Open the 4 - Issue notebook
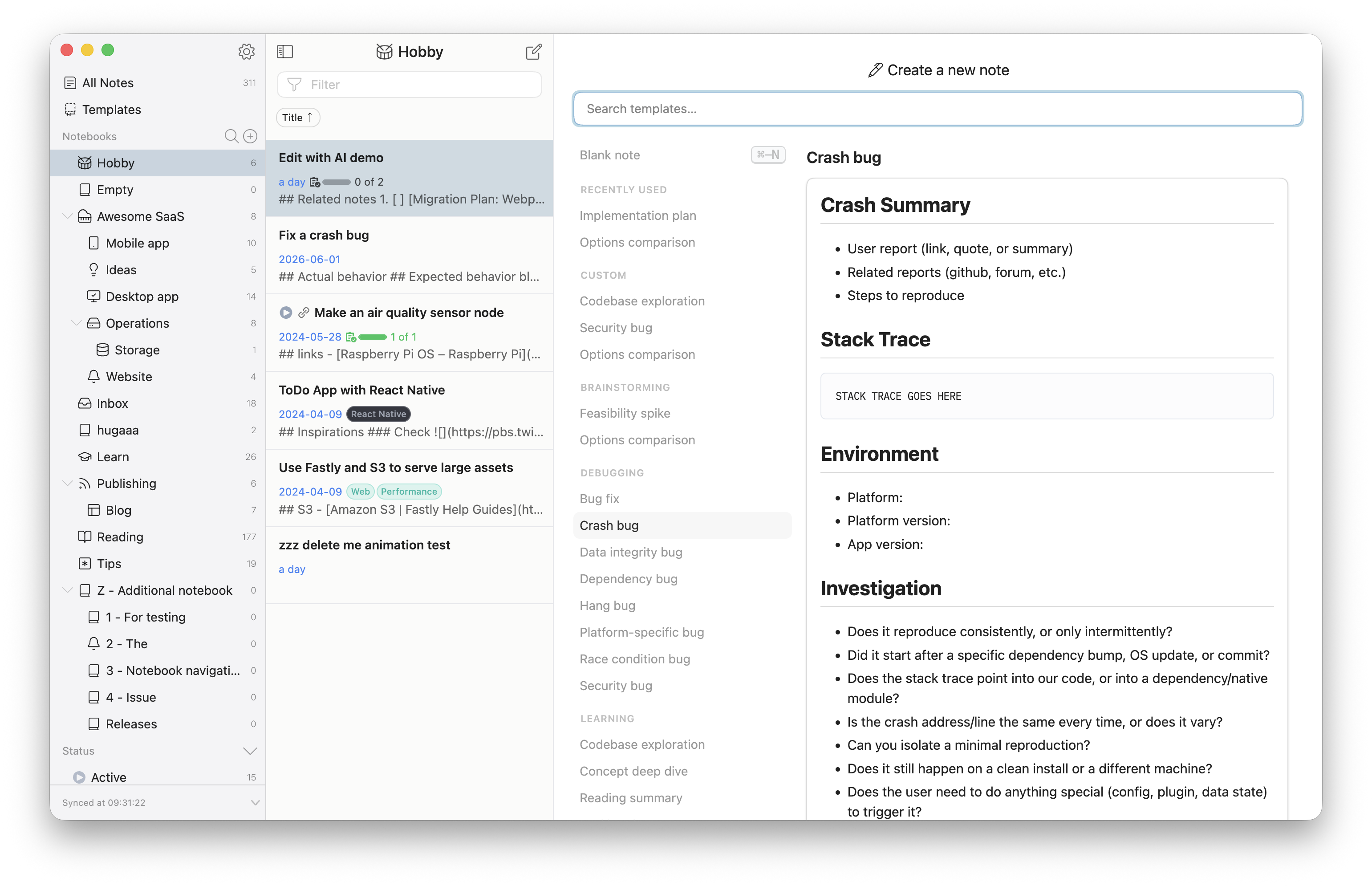 (158, 697)
